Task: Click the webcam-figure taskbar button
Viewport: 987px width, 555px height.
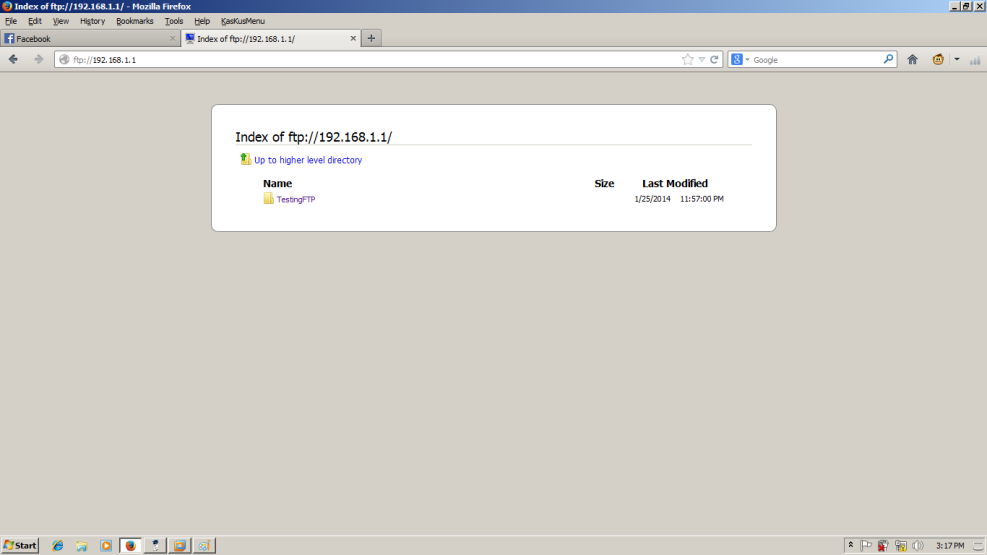Action: point(155,546)
